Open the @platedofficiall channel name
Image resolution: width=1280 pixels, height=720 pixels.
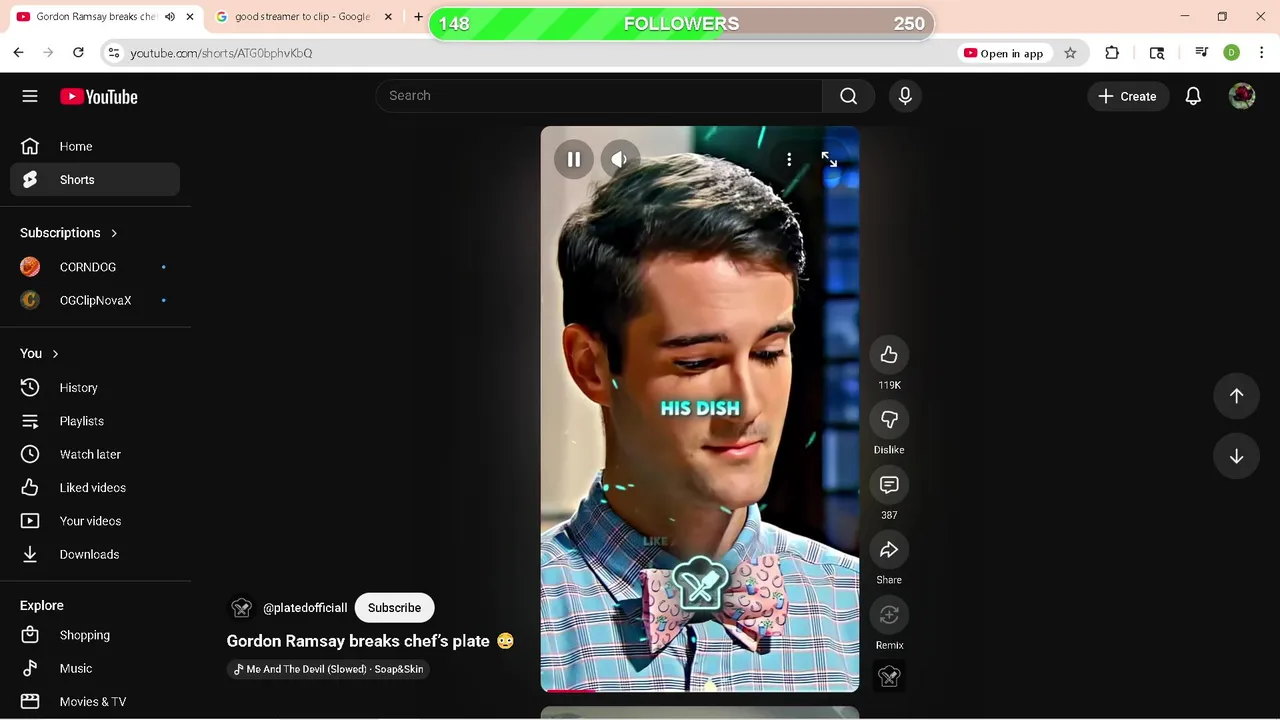(x=305, y=608)
